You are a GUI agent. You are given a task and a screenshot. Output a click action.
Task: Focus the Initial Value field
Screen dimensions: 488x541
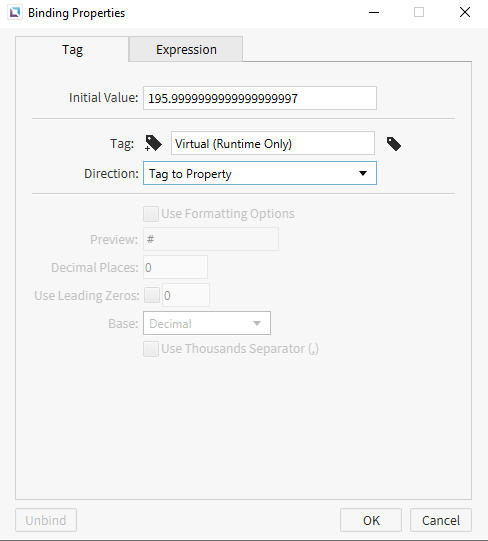260,98
